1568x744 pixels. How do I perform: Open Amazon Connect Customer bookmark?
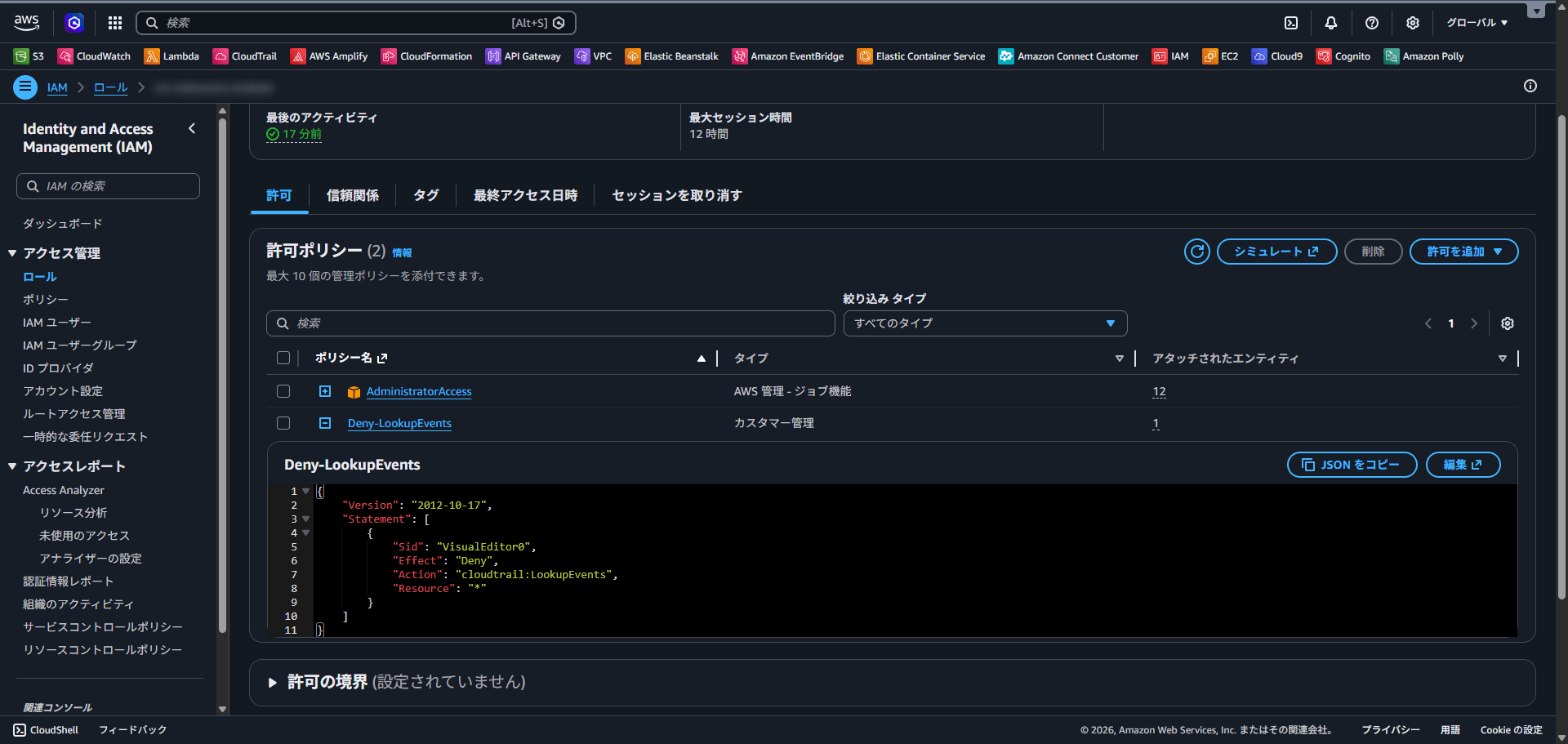[1068, 56]
